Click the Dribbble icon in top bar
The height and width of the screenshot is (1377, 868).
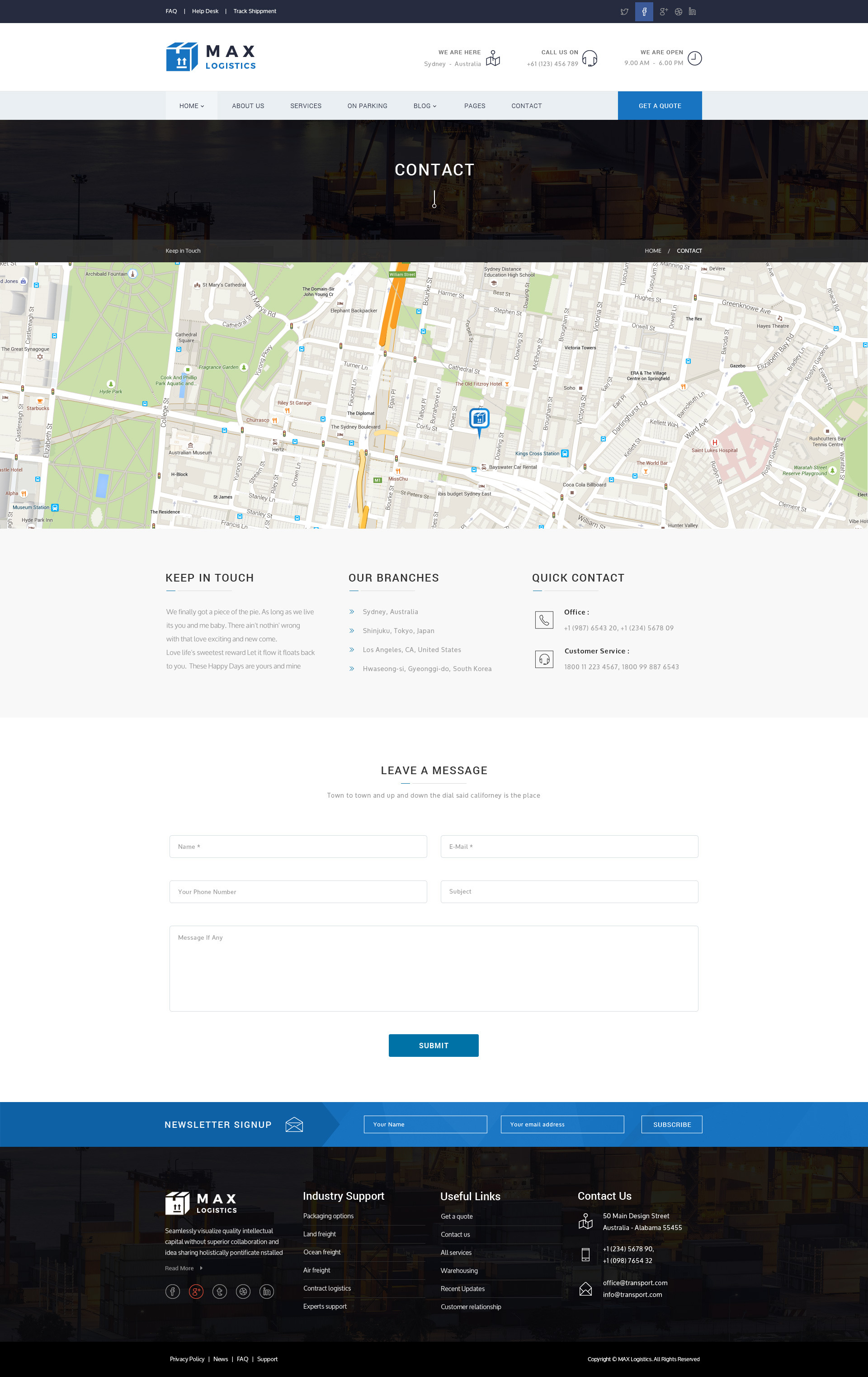pyautogui.click(x=678, y=11)
